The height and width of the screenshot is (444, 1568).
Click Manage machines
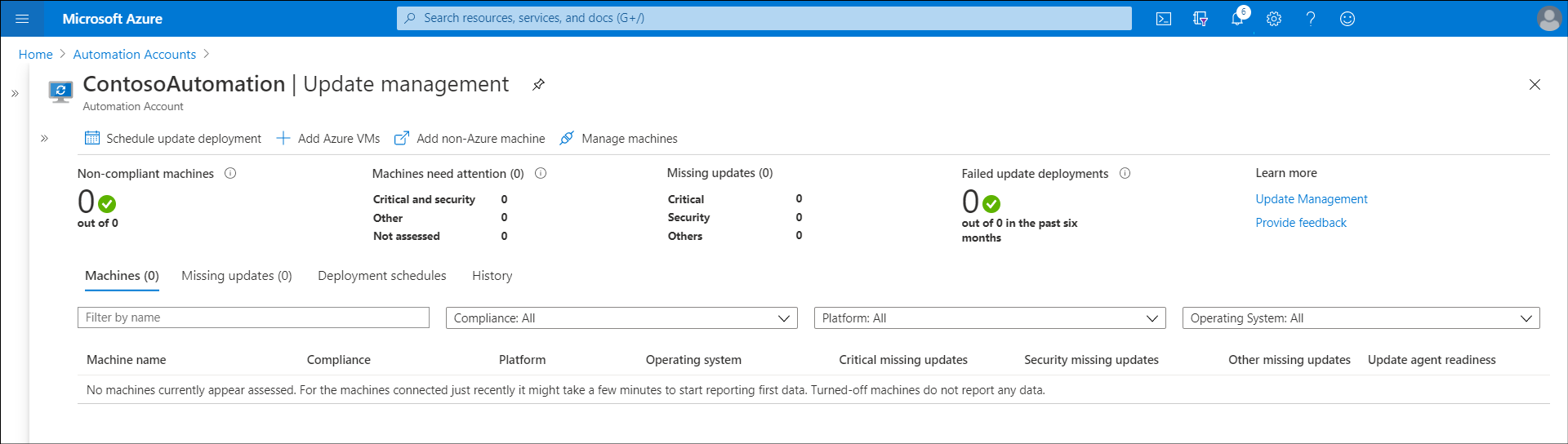pyautogui.click(x=618, y=139)
